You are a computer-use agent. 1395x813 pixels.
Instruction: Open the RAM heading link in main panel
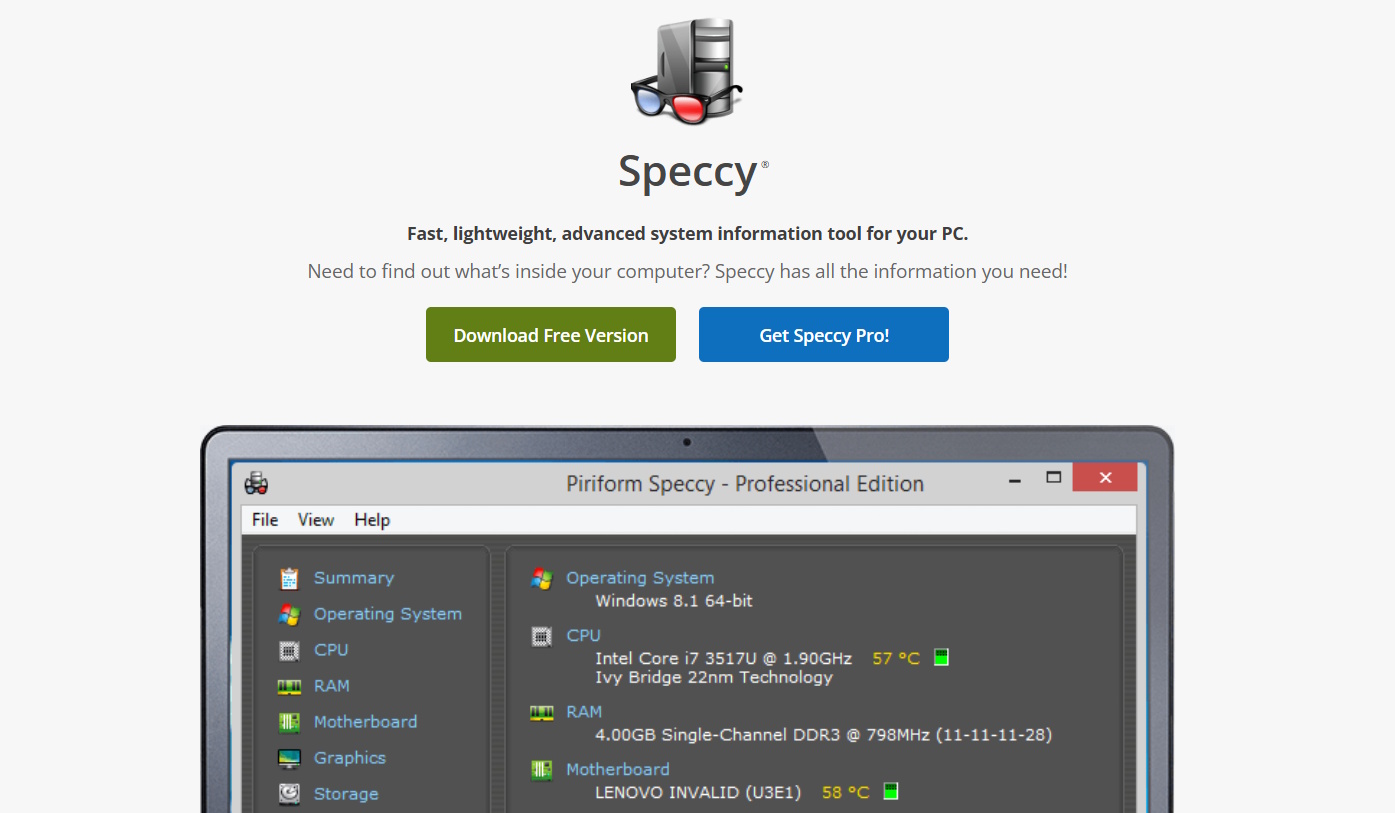click(x=584, y=712)
